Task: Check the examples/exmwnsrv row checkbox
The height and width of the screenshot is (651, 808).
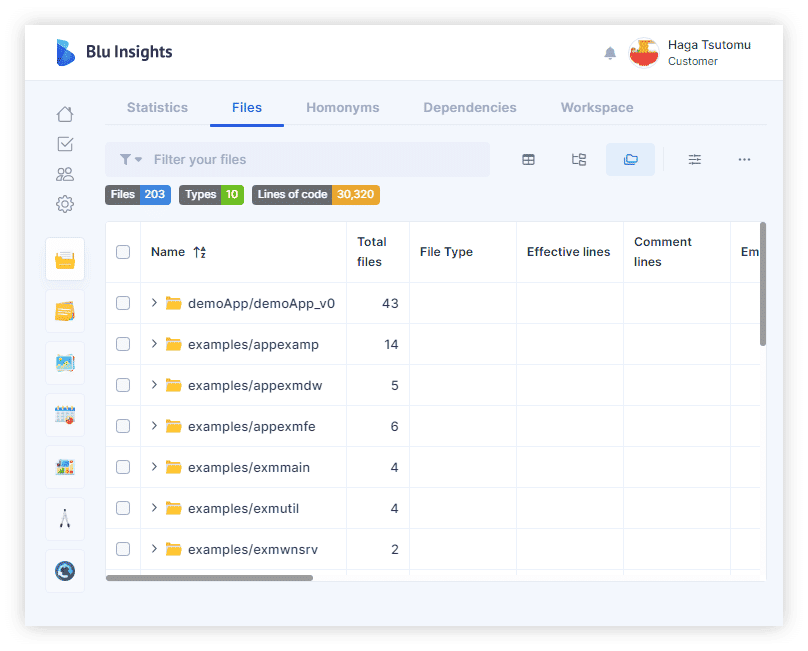Action: pos(123,549)
